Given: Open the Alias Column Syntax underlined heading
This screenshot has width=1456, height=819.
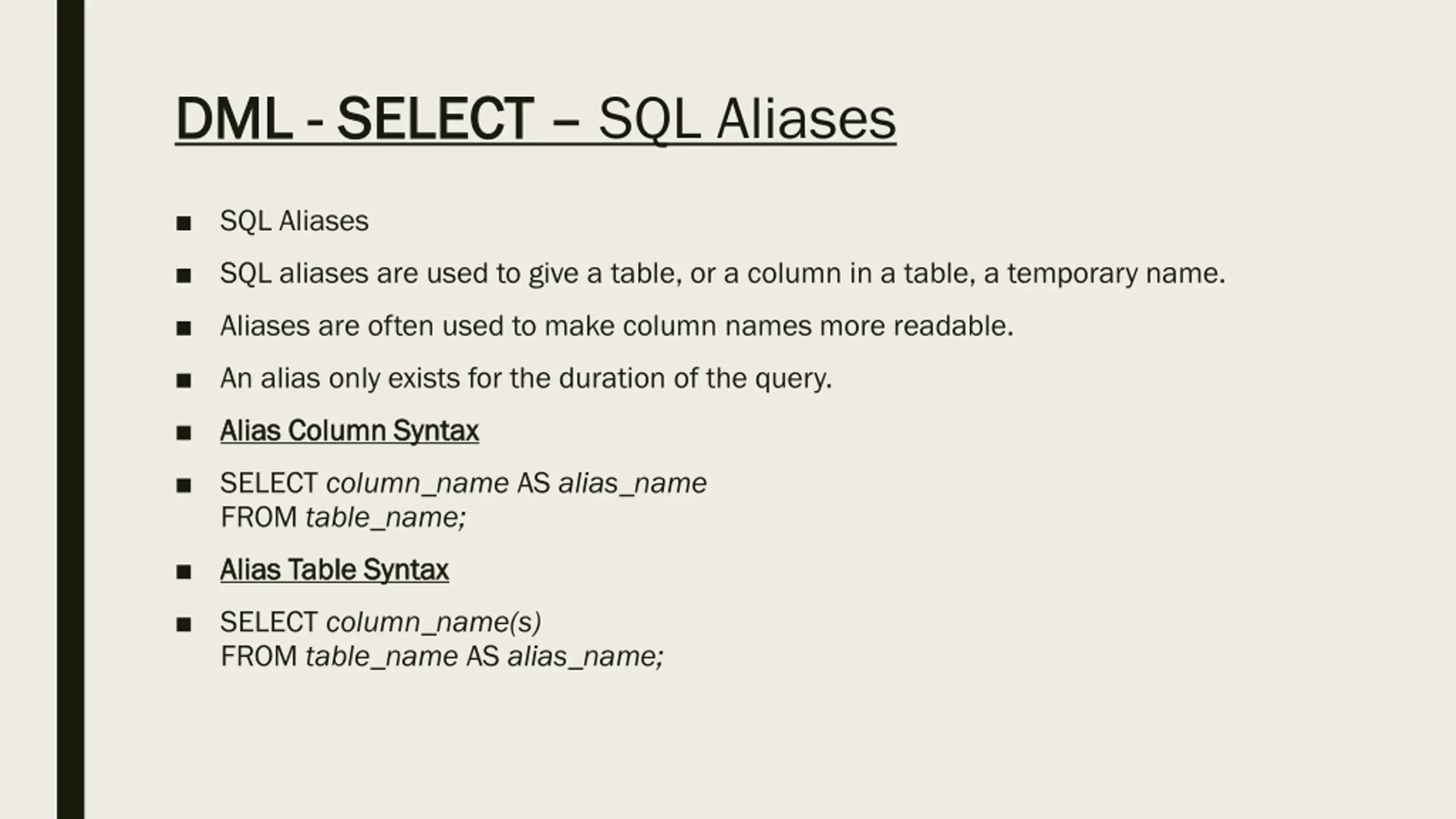Looking at the screenshot, I should (349, 431).
